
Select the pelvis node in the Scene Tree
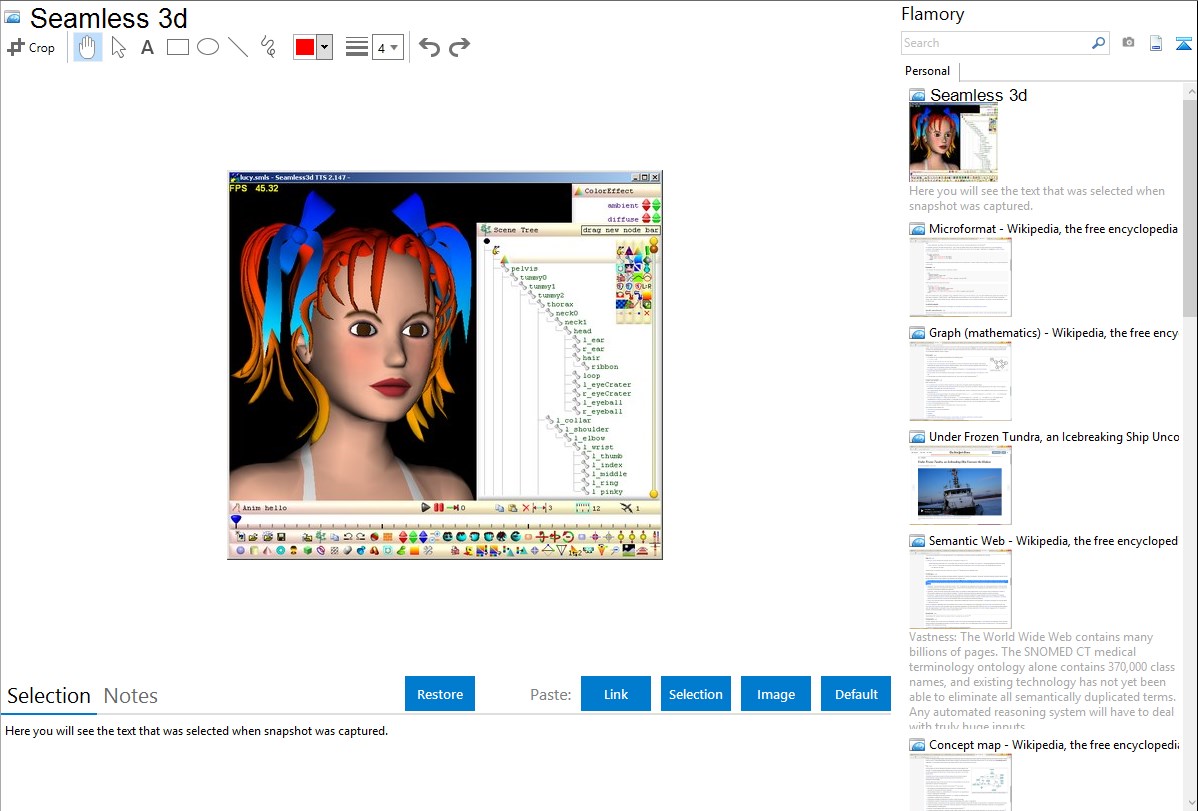pos(524,268)
